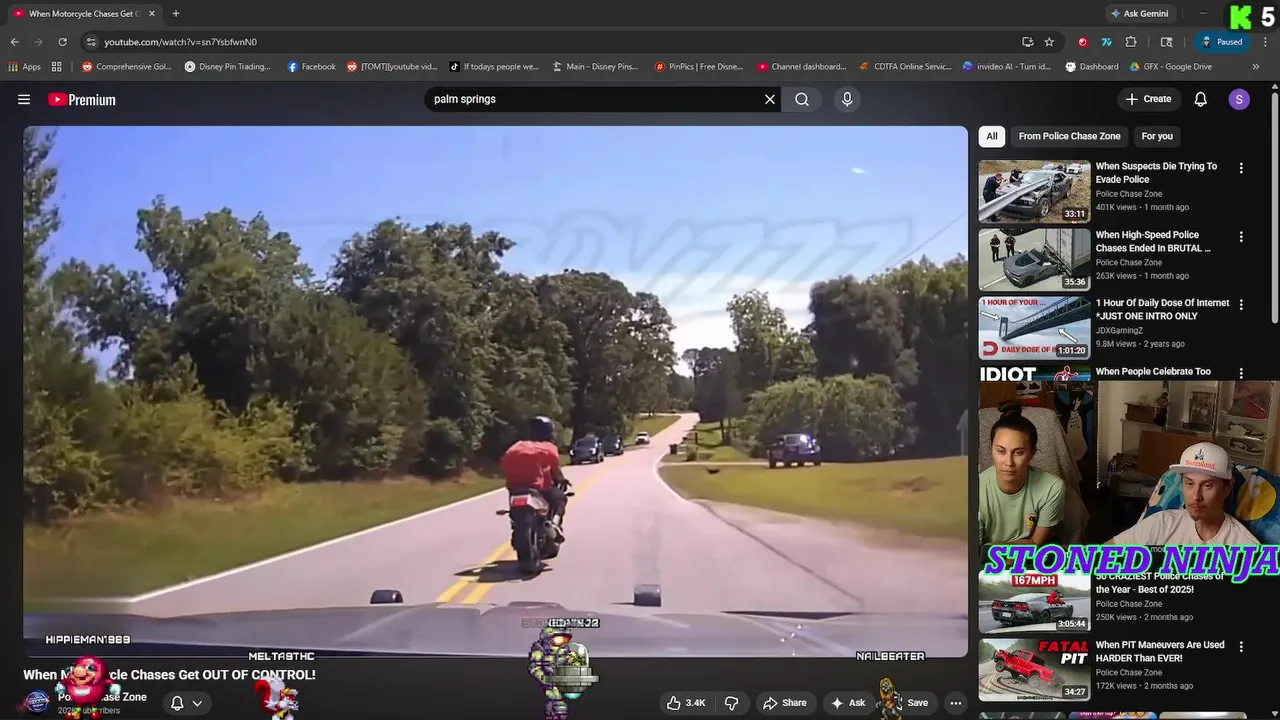Screen dimensions: 1280x720
Task: Select the All filter chip
Action: point(992,136)
